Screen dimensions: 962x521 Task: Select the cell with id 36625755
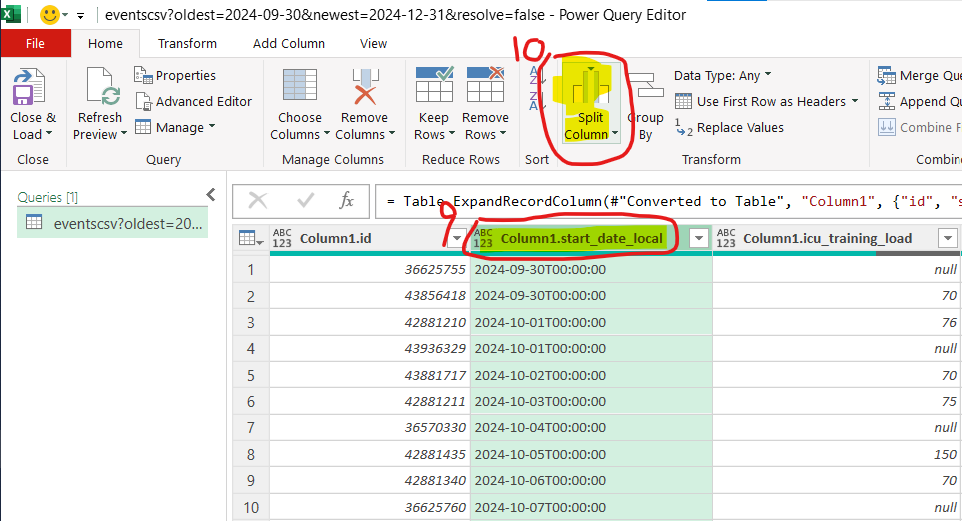tap(370, 269)
